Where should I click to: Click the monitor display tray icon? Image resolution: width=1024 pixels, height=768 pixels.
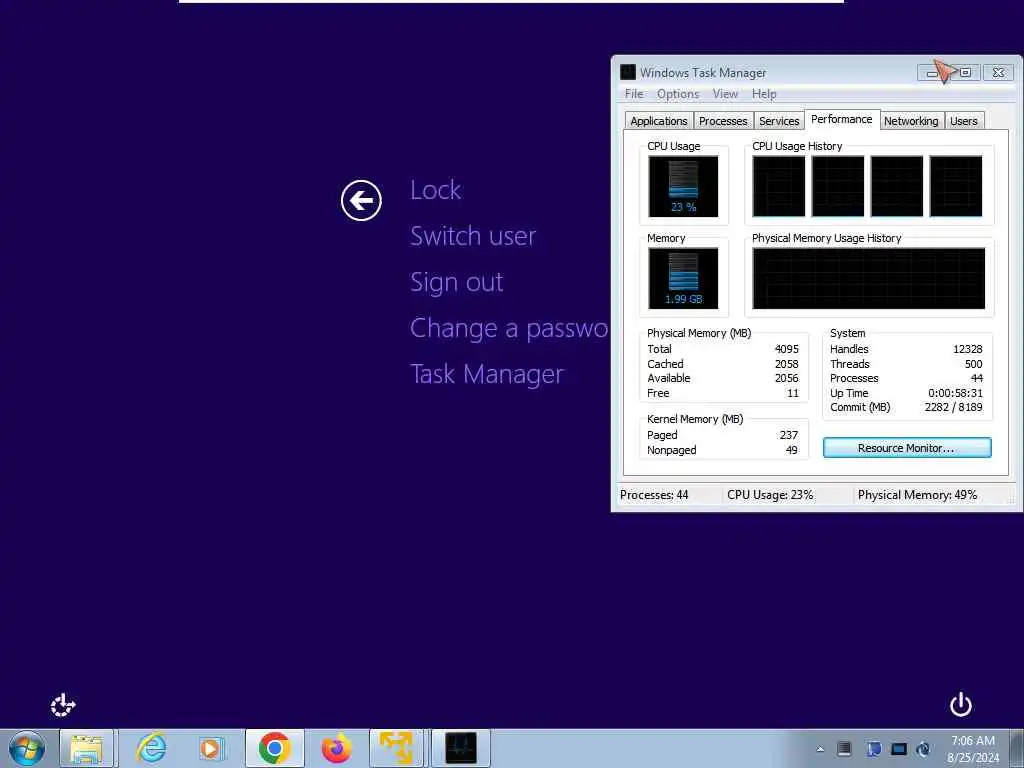tap(899, 749)
